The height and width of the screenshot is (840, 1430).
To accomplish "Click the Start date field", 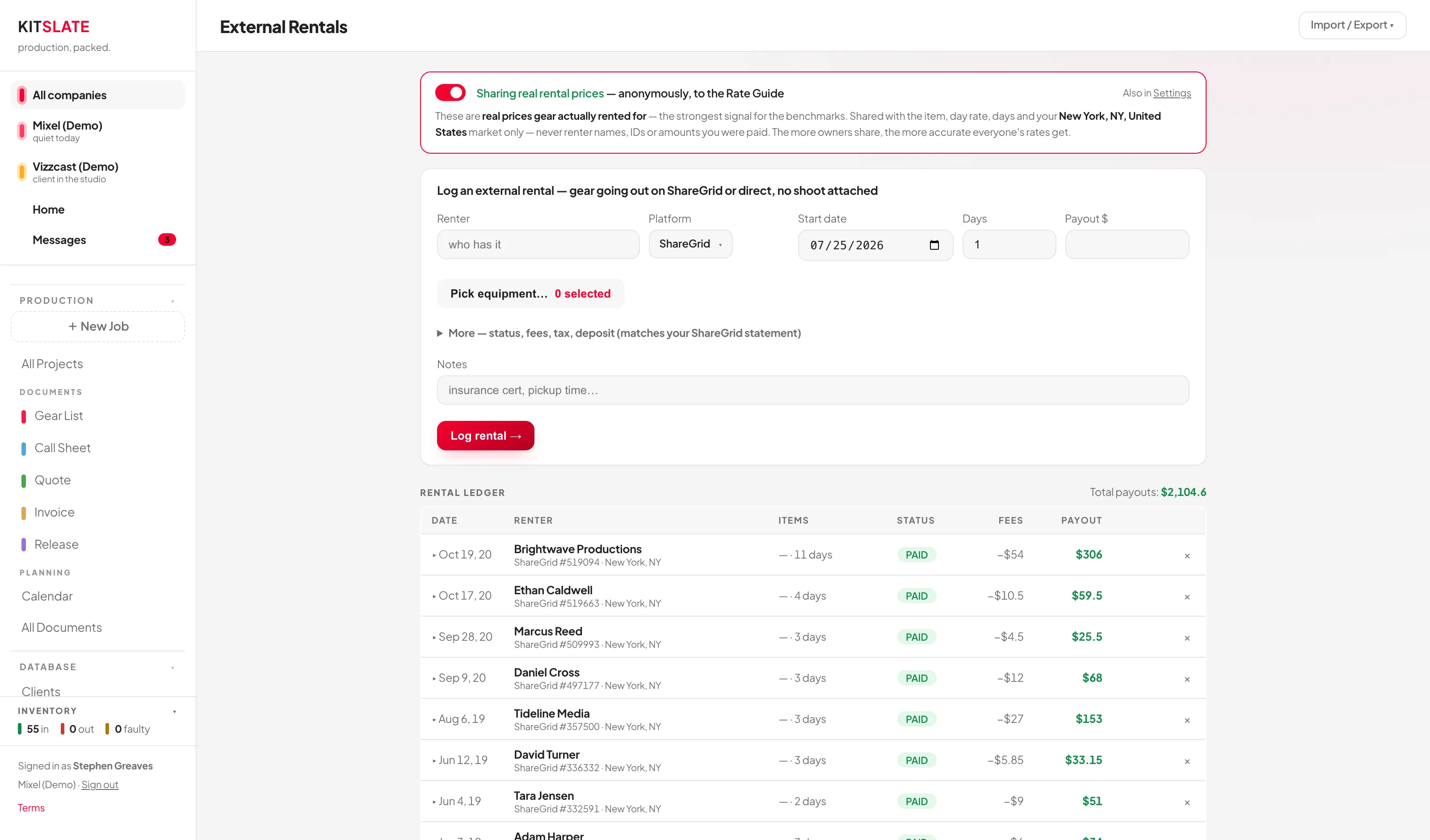I will pyautogui.click(x=875, y=244).
